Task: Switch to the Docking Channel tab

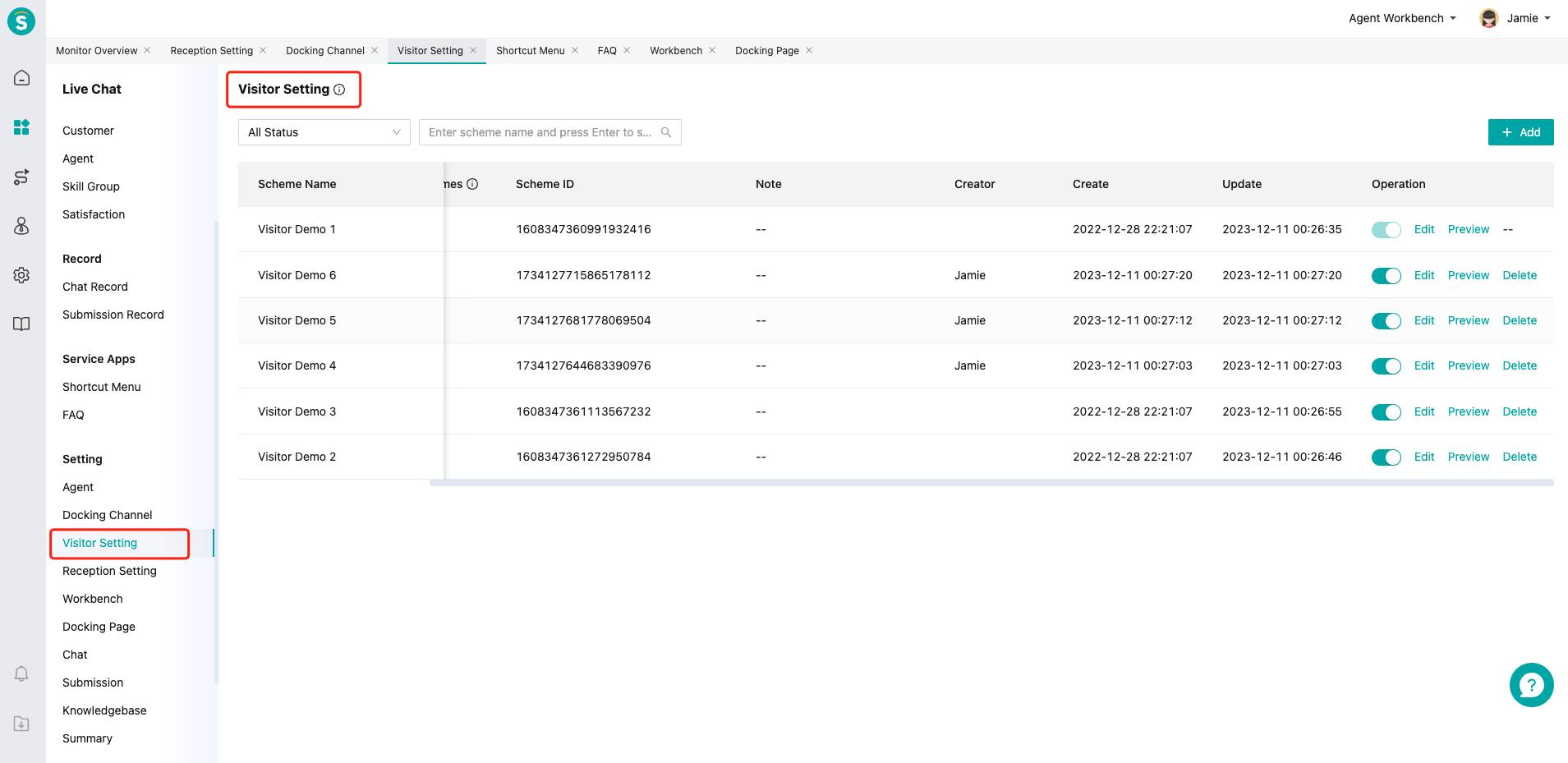Action: tap(325, 51)
